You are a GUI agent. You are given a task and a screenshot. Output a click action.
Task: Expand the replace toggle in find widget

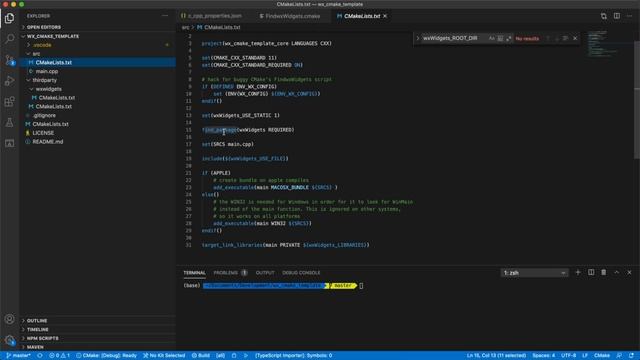click(x=418, y=38)
